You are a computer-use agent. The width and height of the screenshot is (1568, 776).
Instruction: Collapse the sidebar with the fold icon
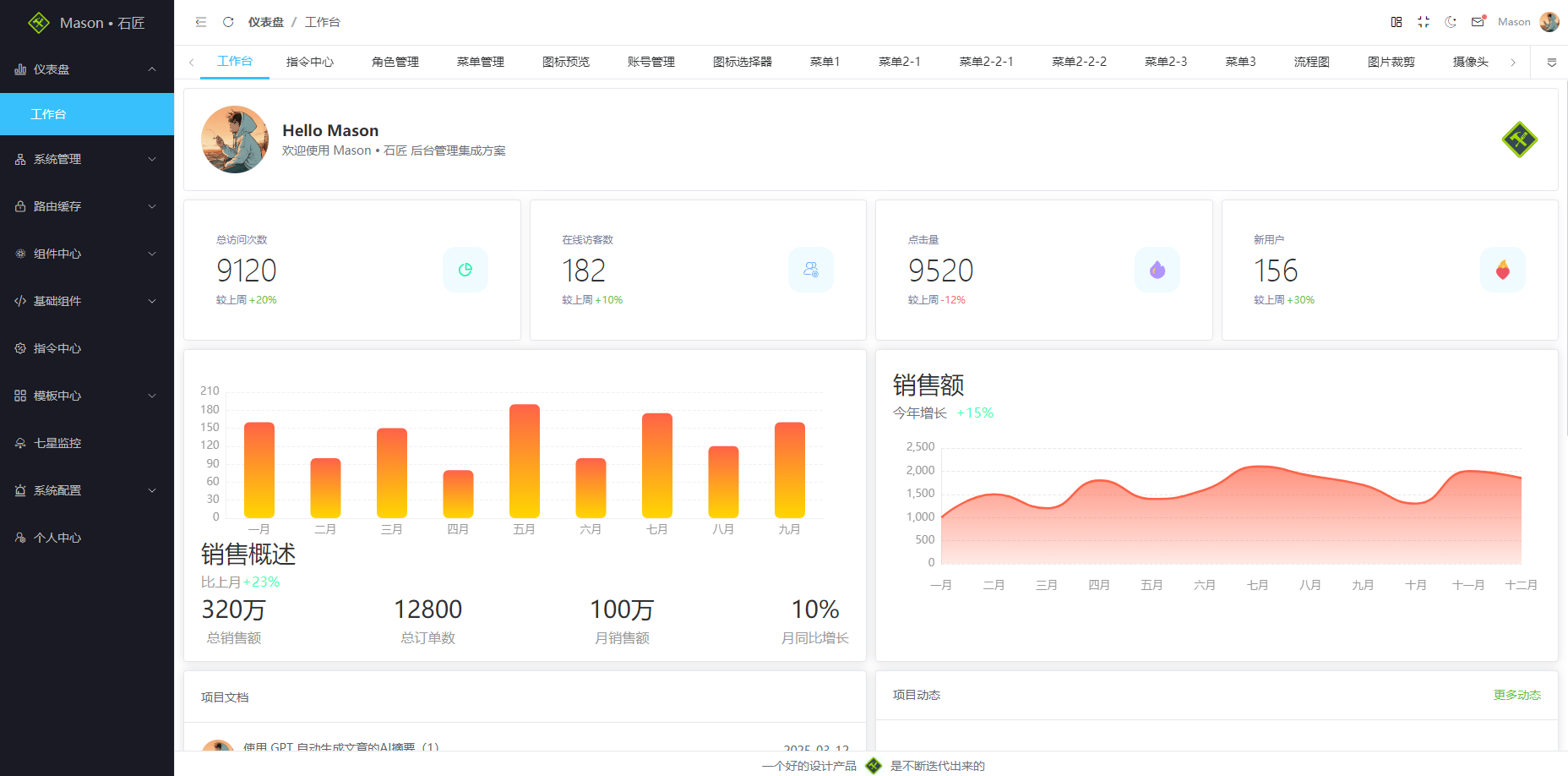click(201, 22)
